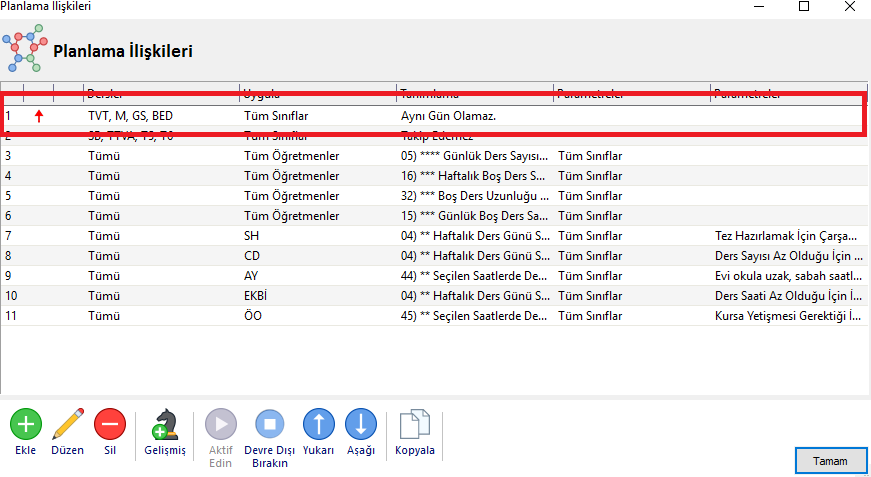
Task: Click EKBİ teacher cell in row 10
Action: pyautogui.click(x=256, y=296)
